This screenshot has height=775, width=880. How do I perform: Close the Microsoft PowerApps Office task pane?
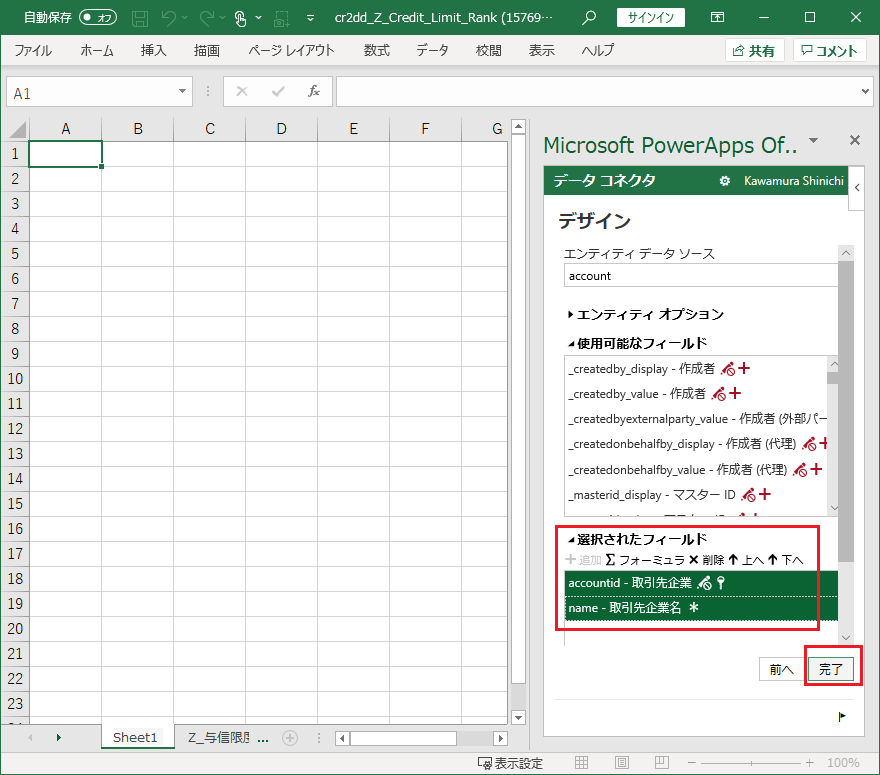click(x=855, y=140)
